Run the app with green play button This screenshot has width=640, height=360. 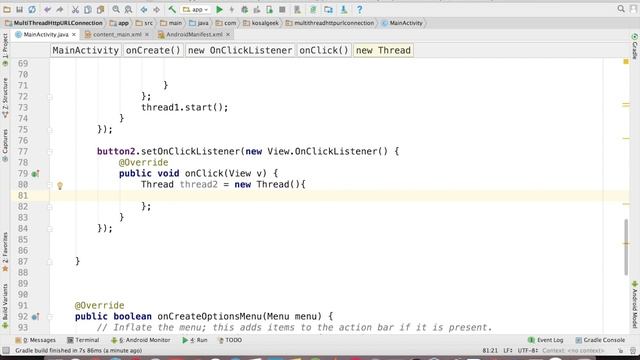(x=219, y=9)
